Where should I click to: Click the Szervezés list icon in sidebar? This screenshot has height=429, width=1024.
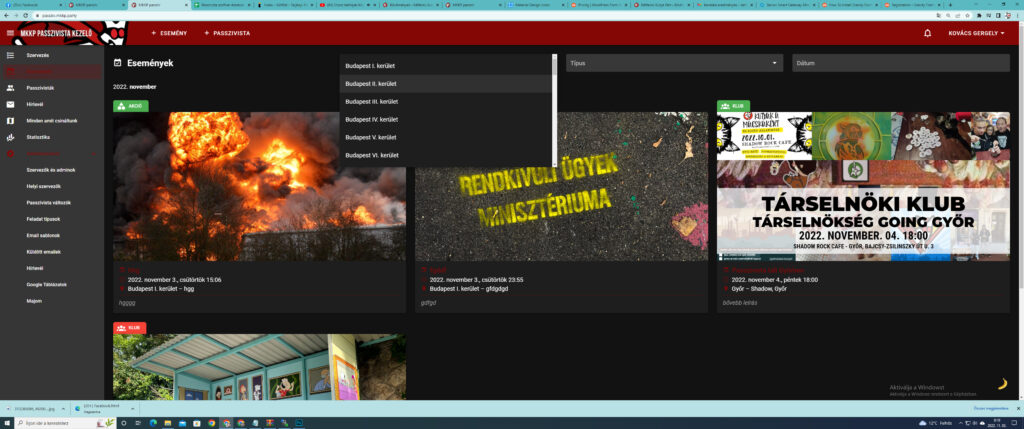coord(10,55)
